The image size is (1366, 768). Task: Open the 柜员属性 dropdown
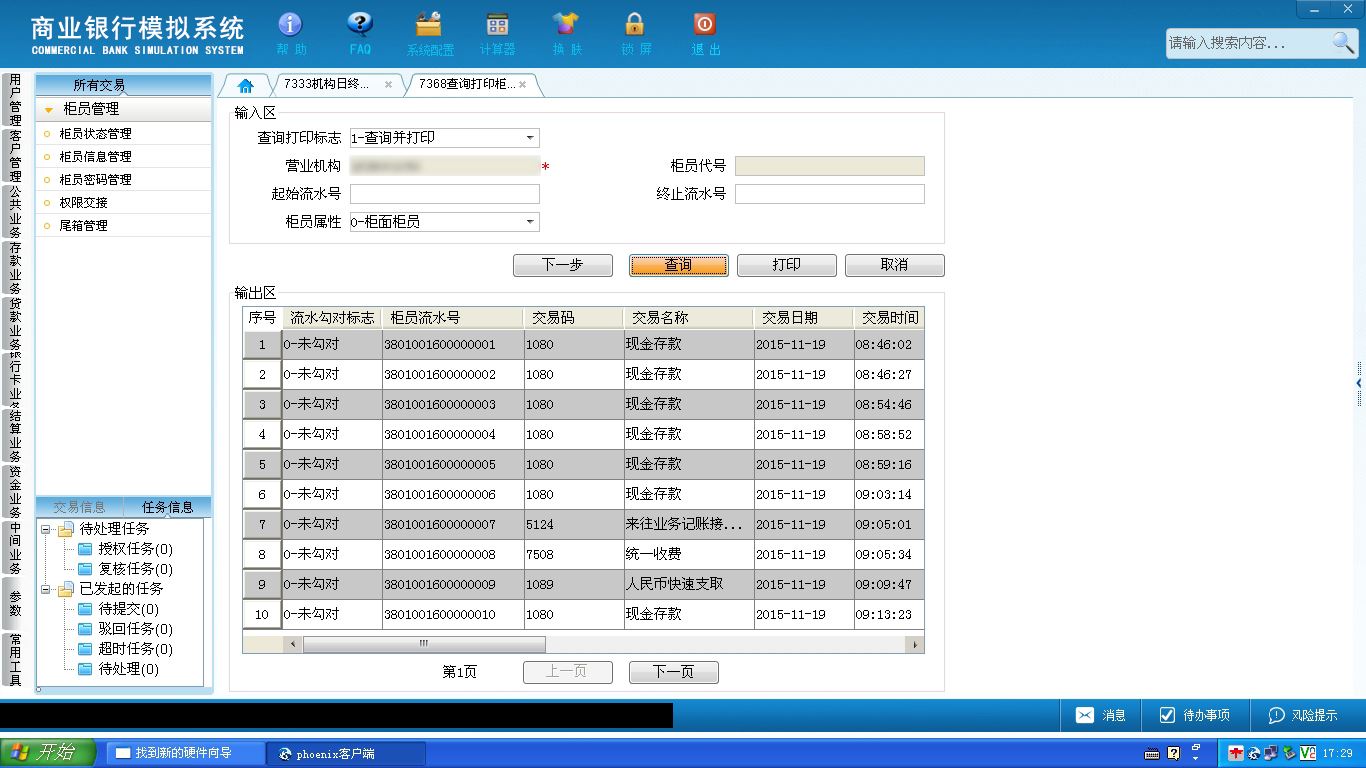(x=531, y=222)
